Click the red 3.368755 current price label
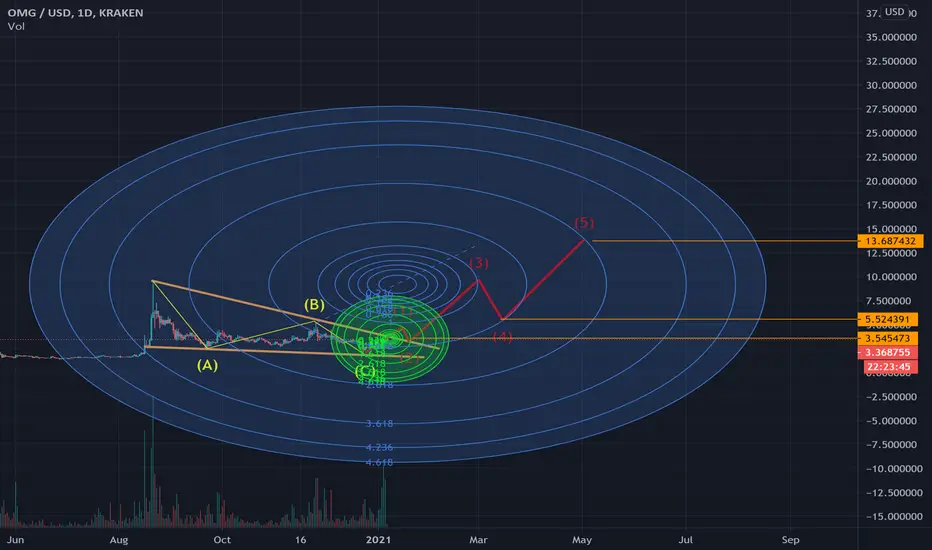The image size is (932, 550). pyautogui.click(x=887, y=353)
